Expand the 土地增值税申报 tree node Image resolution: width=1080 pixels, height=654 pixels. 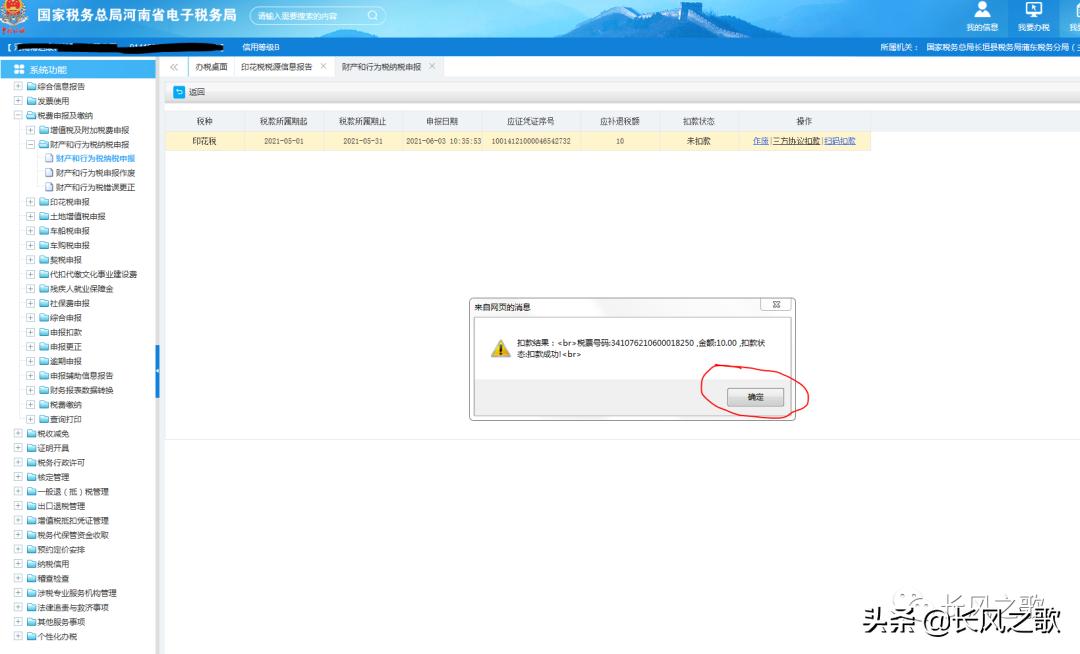tap(30, 216)
